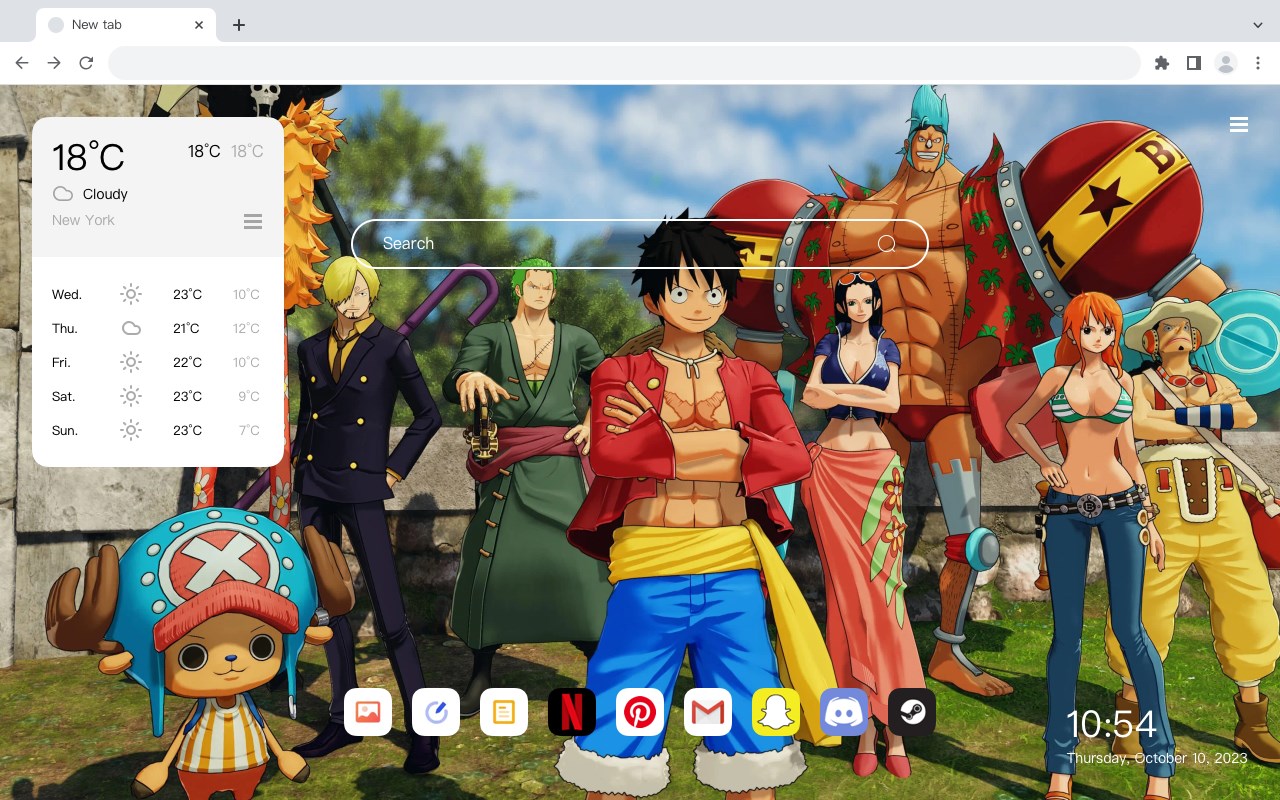The image size is (1280, 800).
Task: Click the cloudy weather icon beside Cloudy
Action: pos(63,194)
